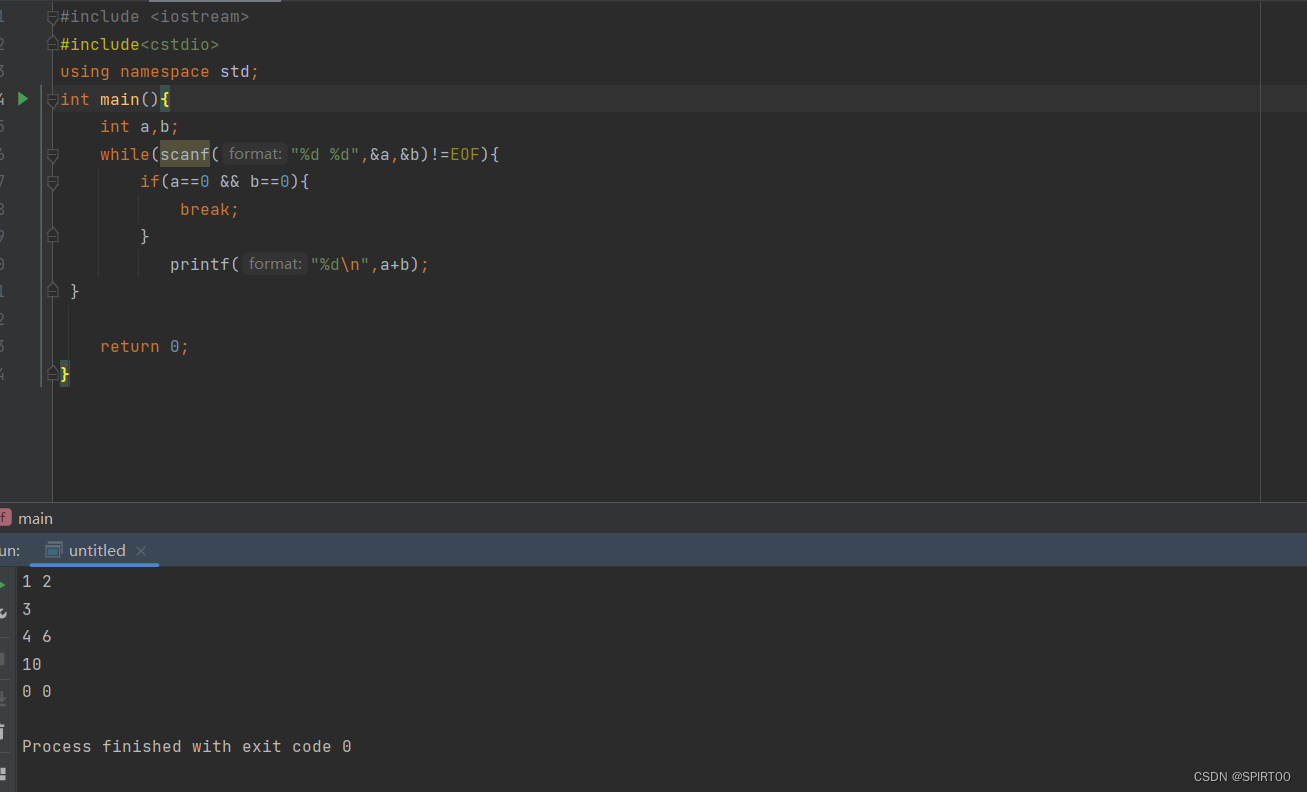This screenshot has width=1307, height=792.
Task: Click the <iostream> header name
Action: tap(200, 17)
